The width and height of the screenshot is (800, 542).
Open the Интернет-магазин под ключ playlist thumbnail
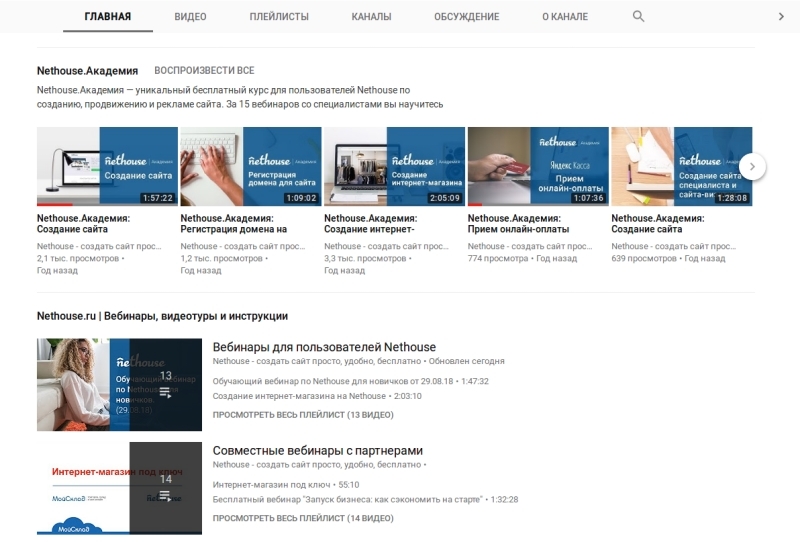click(119, 488)
